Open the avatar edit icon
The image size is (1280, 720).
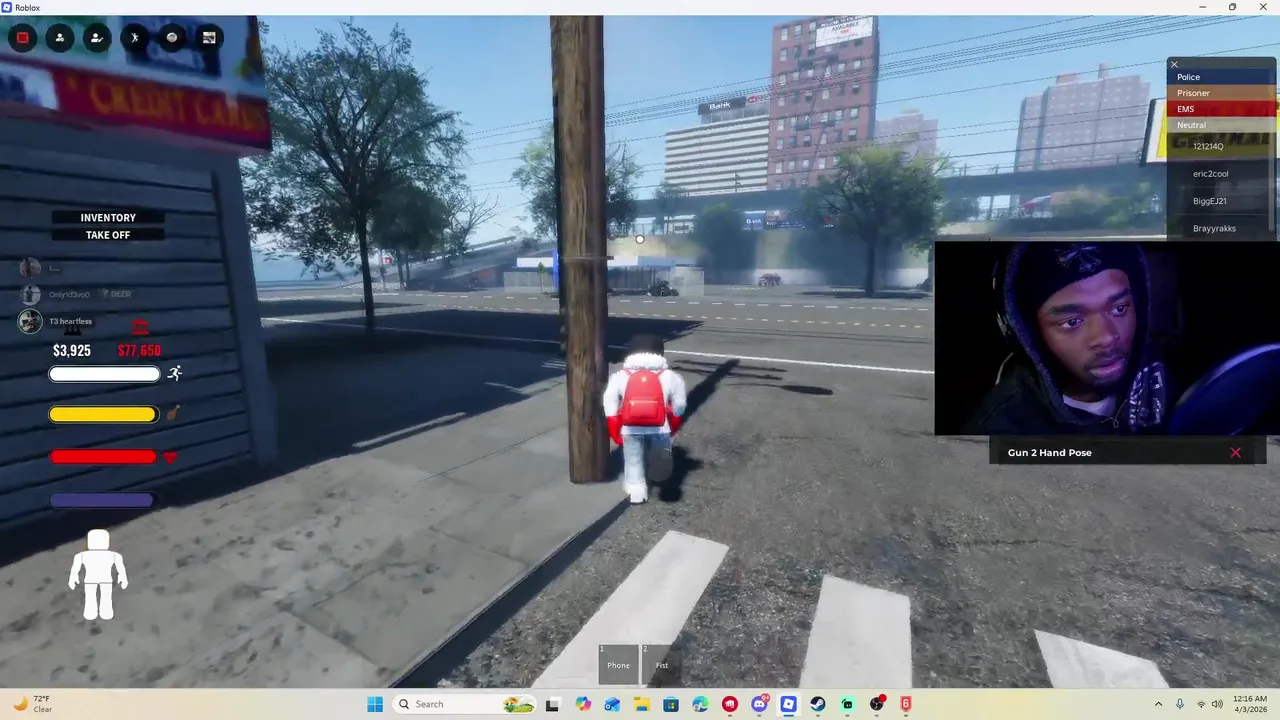pyautogui.click(x=96, y=38)
